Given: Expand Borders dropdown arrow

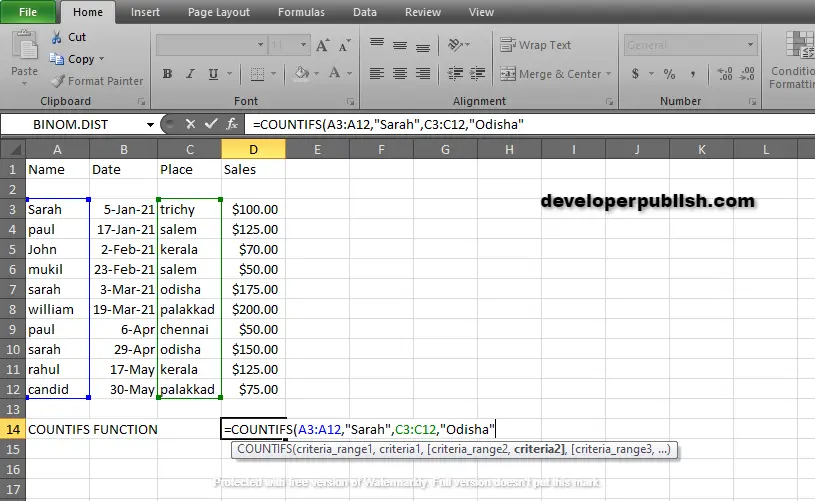Looking at the screenshot, I should tap(273, 74).
